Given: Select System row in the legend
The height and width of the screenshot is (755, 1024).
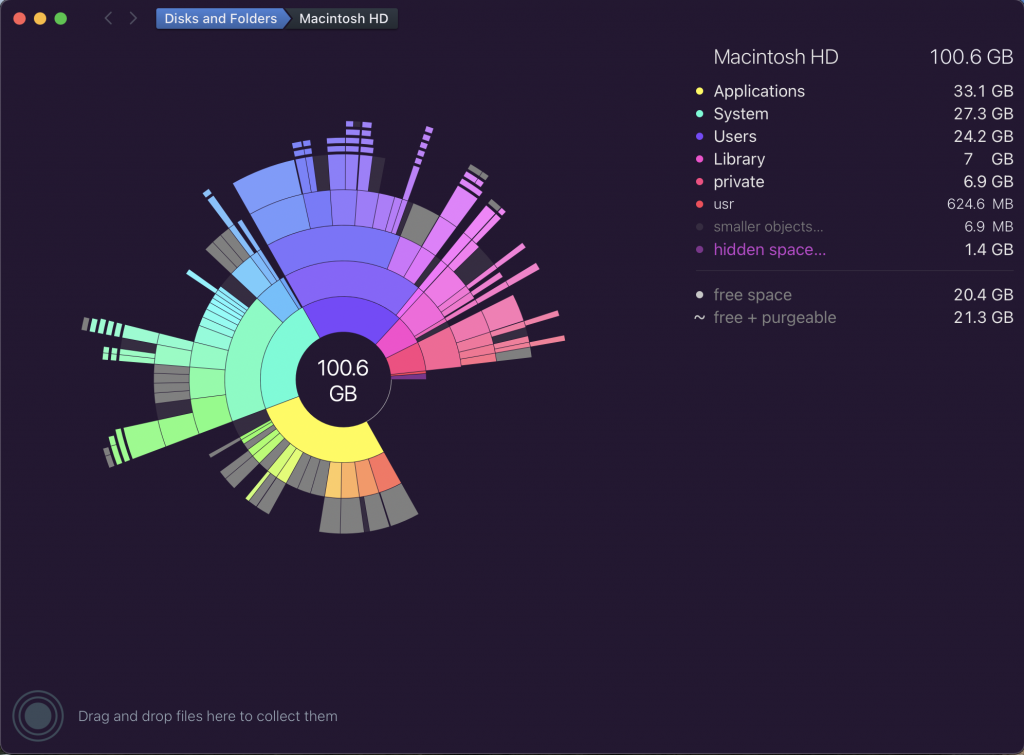Looking at the screenshot, I should (x=854, y=114).
